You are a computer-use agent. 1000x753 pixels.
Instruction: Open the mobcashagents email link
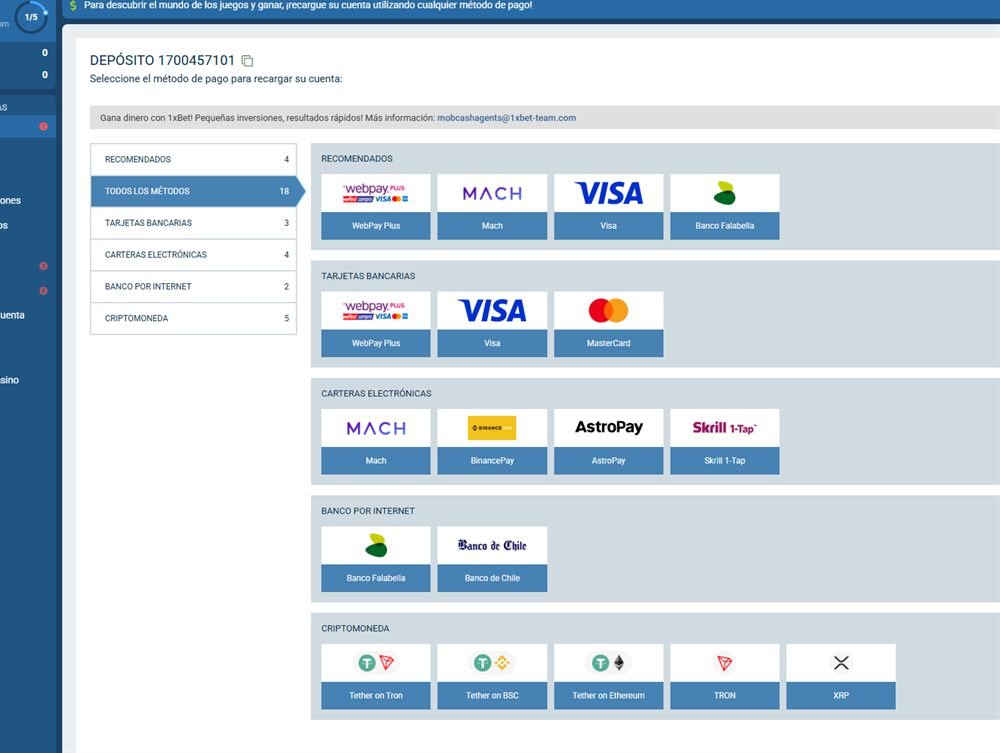tap(506, 118)
